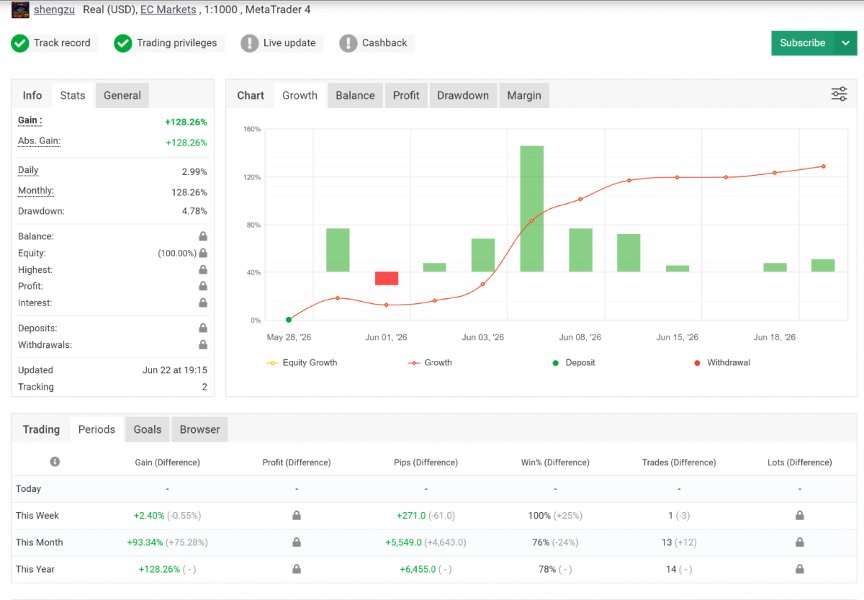Click the Profit lock icon in Info
This screenshot has height=600, width=864.
pos(203,286)
